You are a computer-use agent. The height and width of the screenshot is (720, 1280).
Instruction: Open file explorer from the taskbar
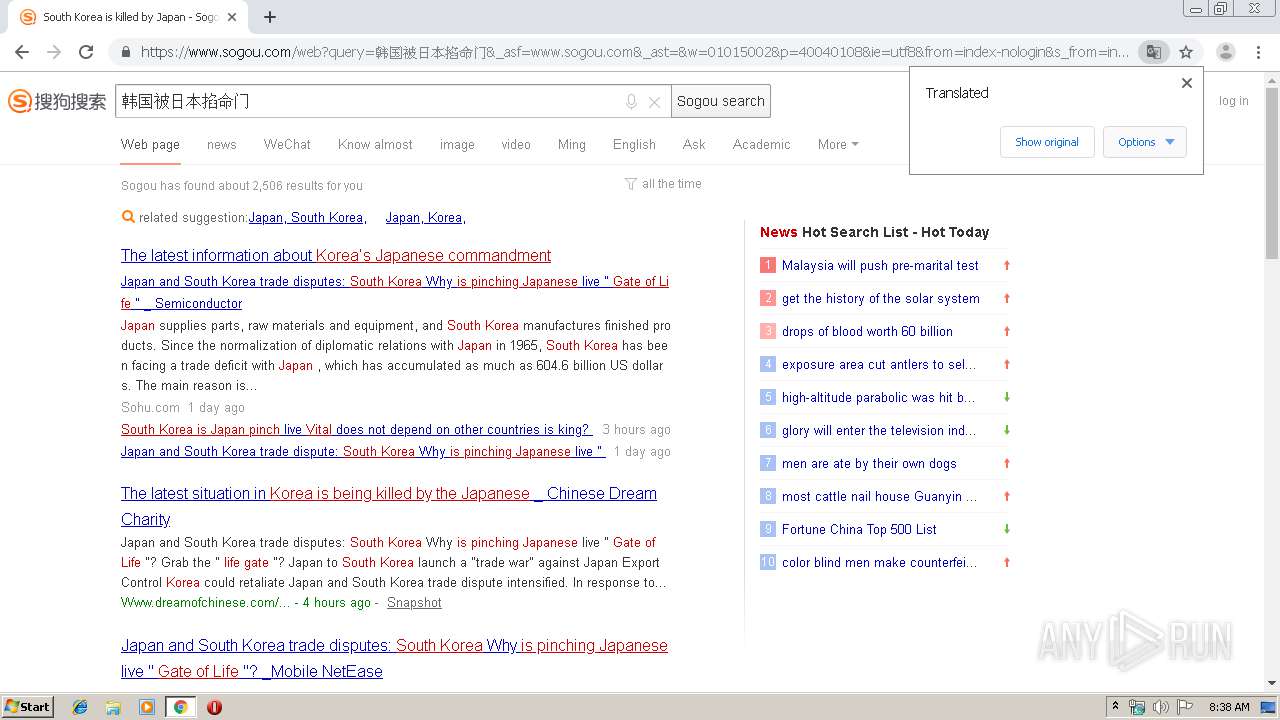113,707
